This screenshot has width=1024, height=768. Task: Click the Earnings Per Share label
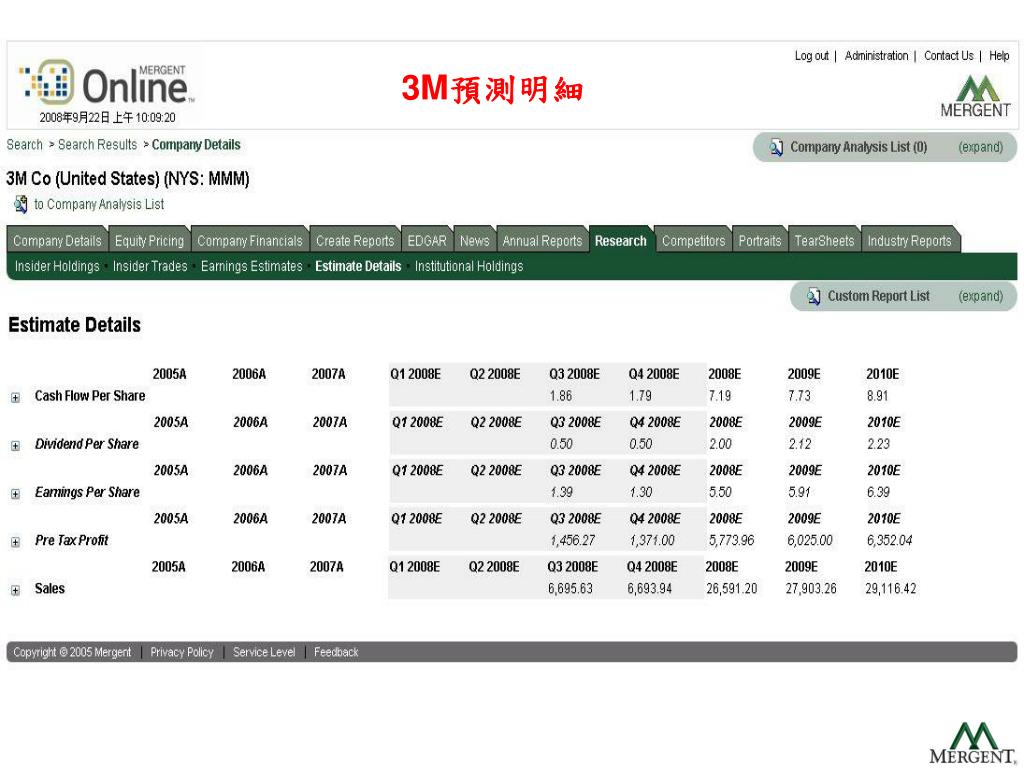pyautogui.click(x=88, y=492)
